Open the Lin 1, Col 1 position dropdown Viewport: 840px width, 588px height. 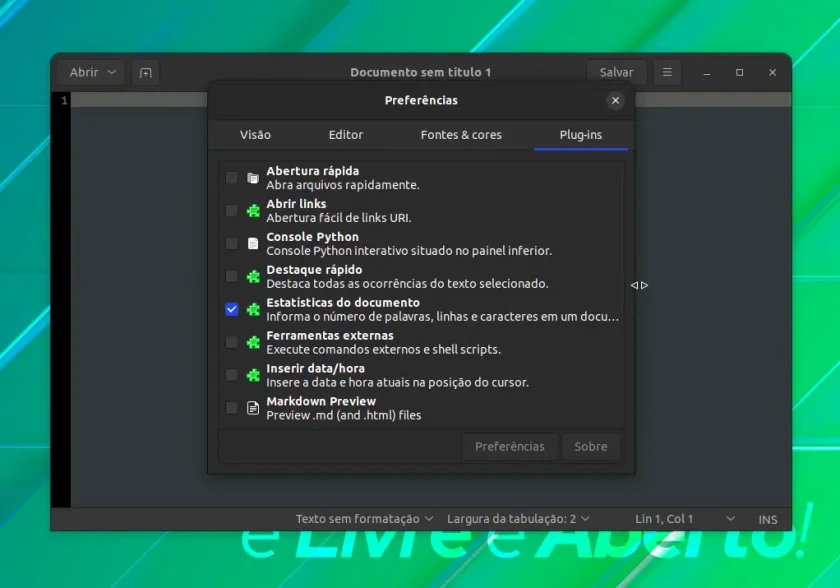pos(685,519)
